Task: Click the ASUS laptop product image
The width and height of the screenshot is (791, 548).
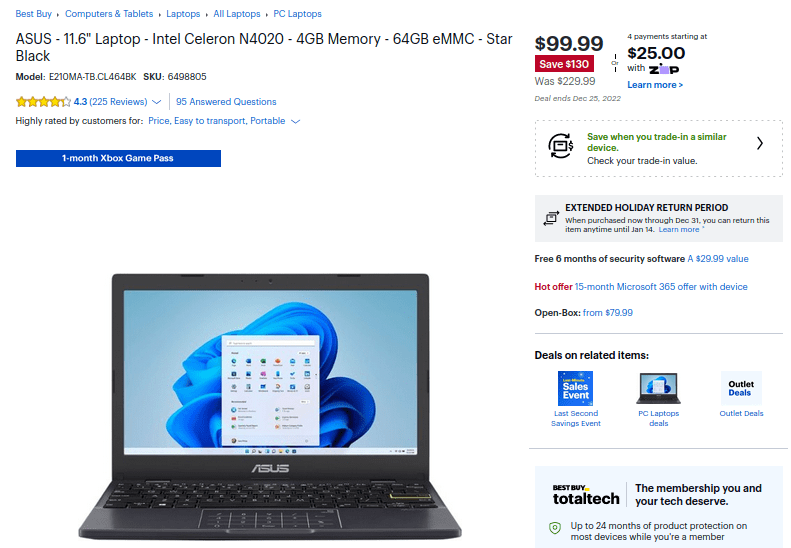Action: point(270,406)
